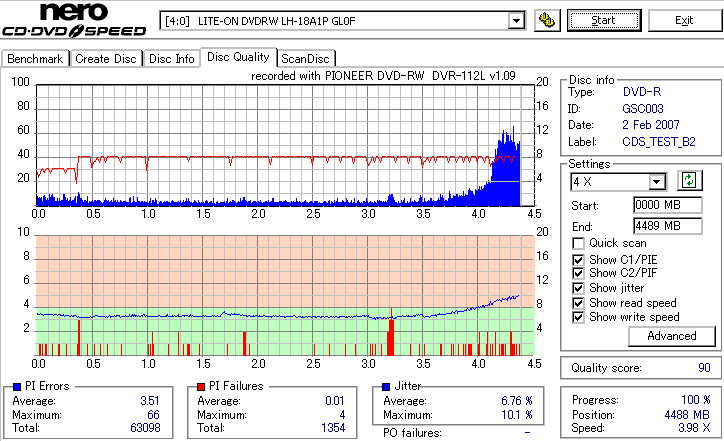The height and width of the screenshot is (441, 724).
Task: Uncheck Show read speed option
Action: pos(578,303)
